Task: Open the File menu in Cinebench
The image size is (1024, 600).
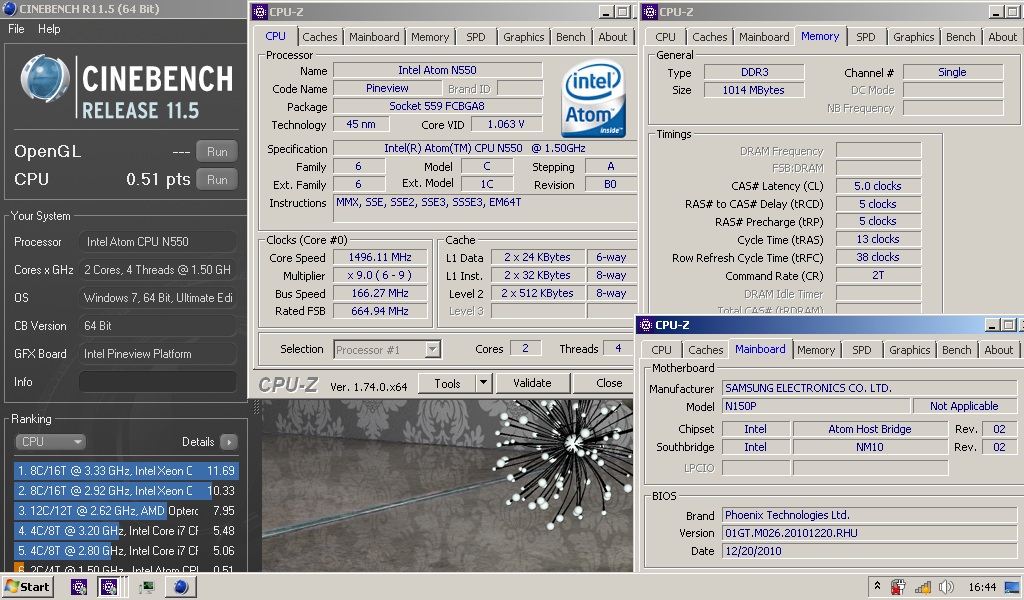Action: pyautogui.click(x=16, y=29)
